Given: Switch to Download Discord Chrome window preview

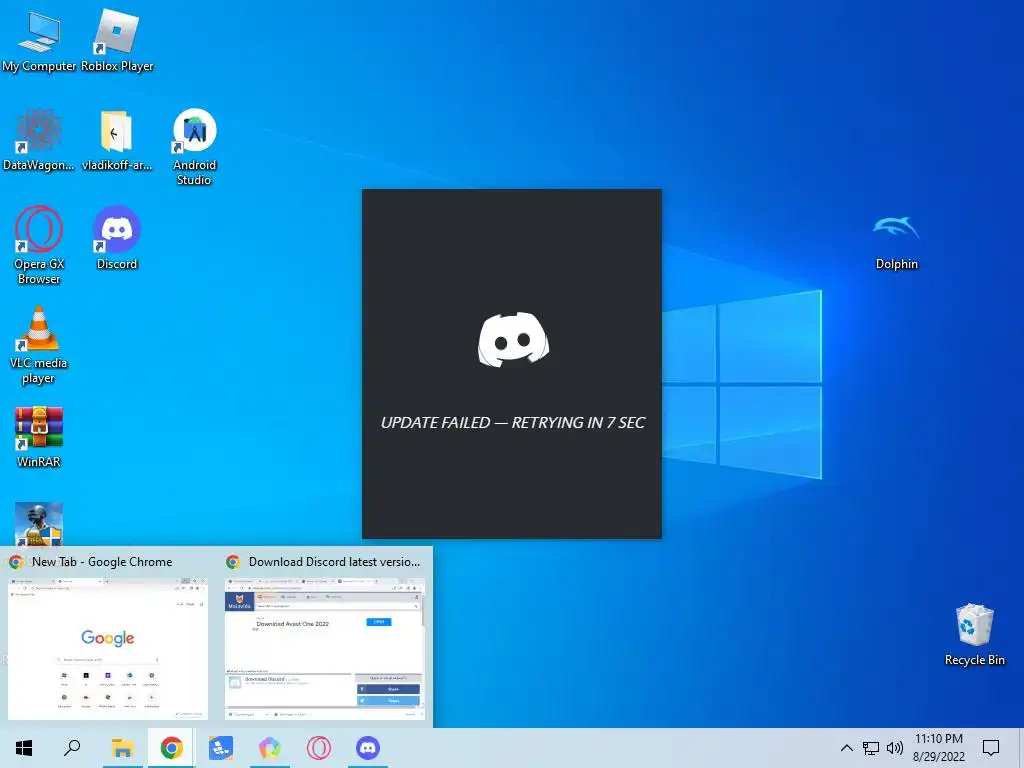Looking at the screenshot, I should pos(325,648).
